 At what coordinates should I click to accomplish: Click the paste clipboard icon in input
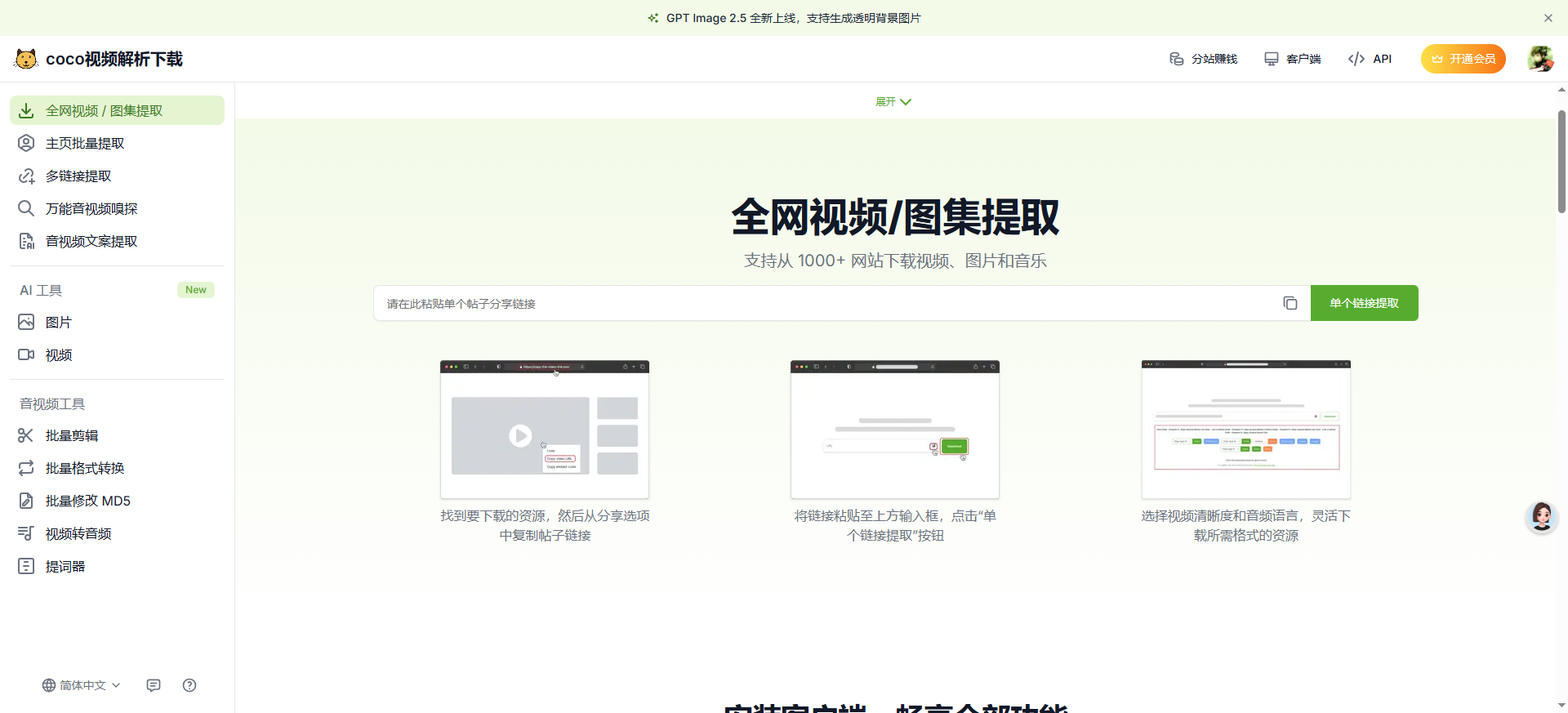[x=1290, y=303]
